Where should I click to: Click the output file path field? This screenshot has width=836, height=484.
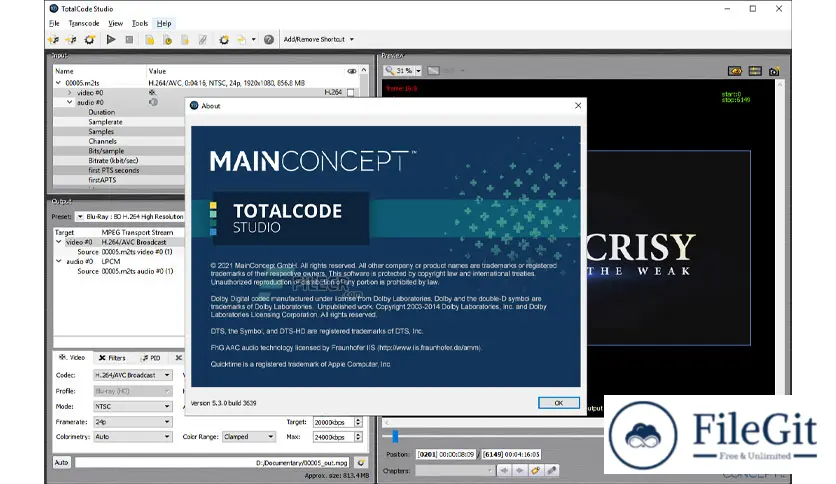[x=213, y=463]
